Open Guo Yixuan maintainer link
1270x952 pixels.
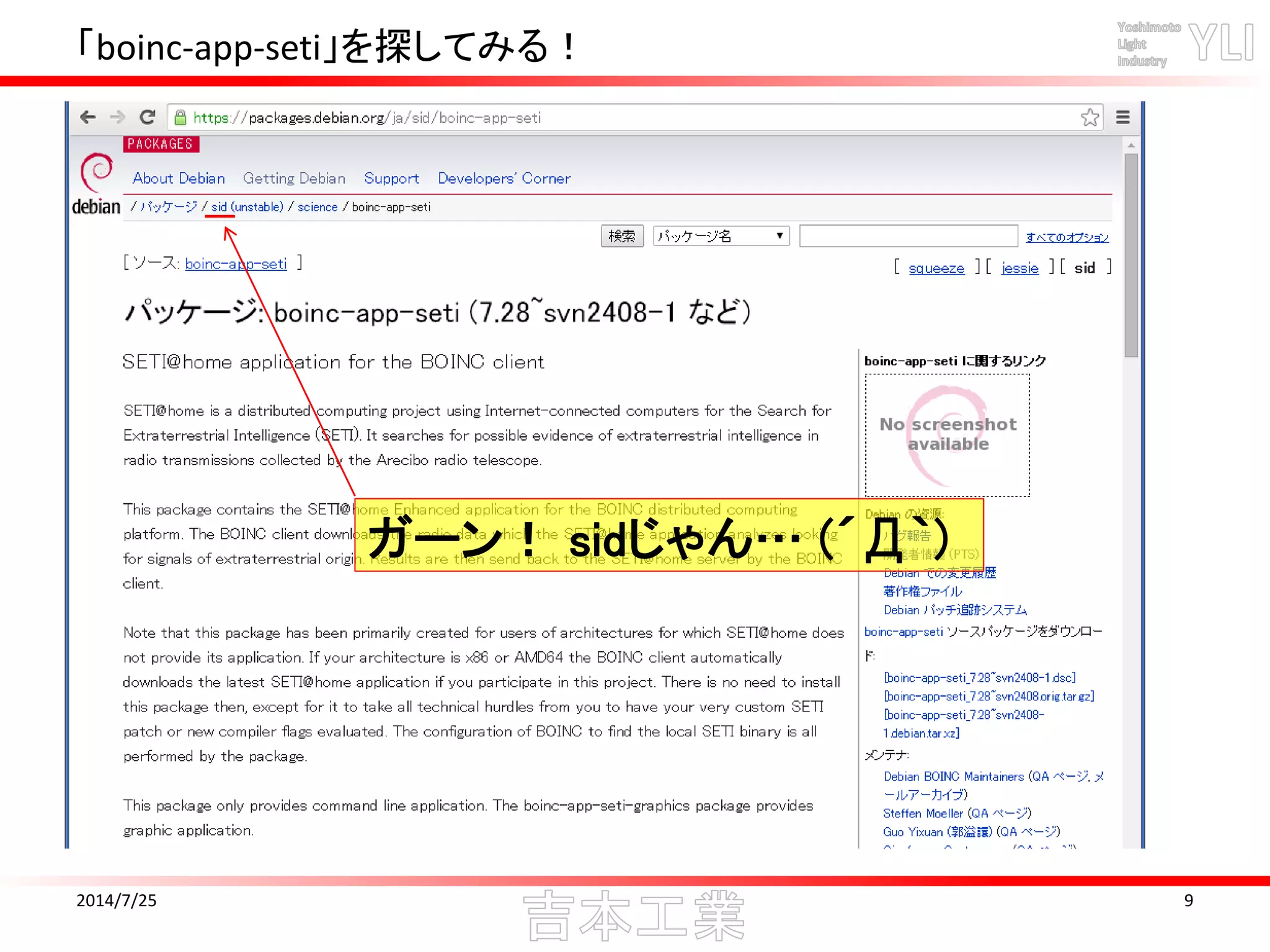coord(938,832)
